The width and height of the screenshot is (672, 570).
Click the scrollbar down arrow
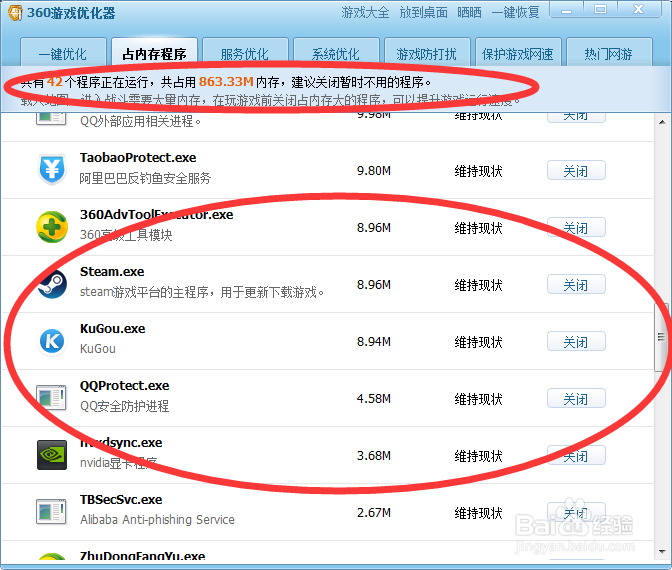[662, 552]
